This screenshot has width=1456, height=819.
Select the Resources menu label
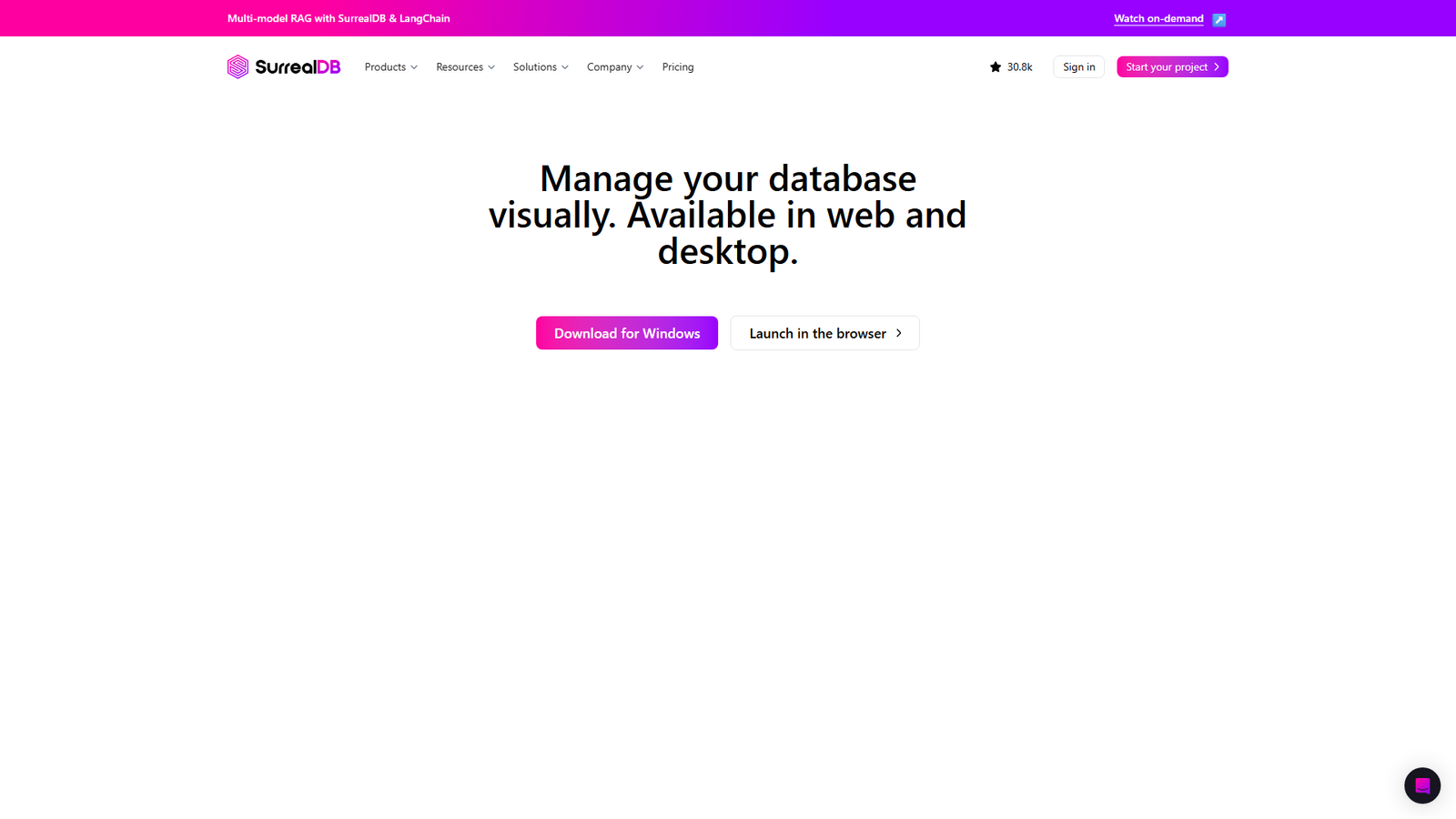point(460,67)
